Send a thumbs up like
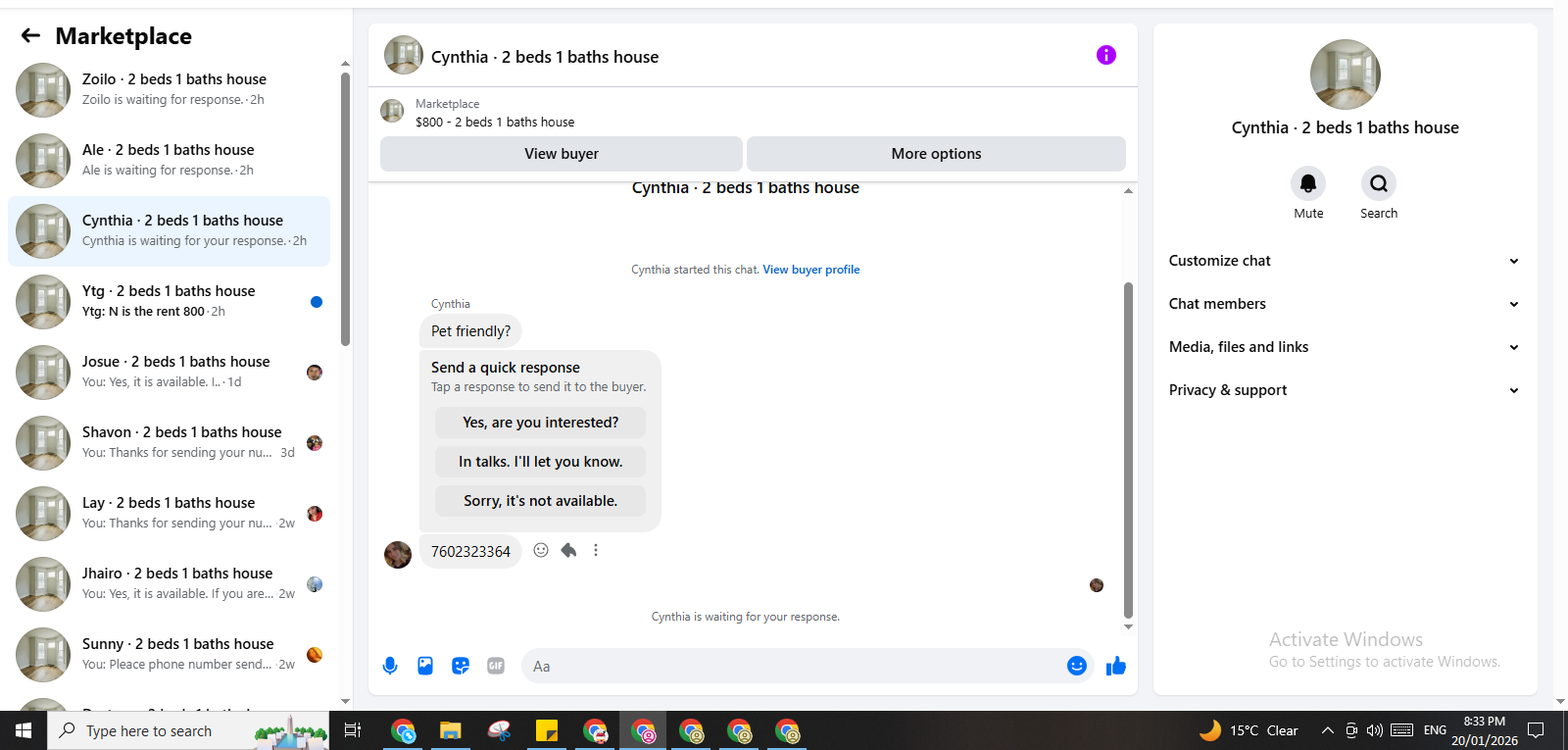The width and height of the screenshot is (1568, 750). pos(1116,666)
